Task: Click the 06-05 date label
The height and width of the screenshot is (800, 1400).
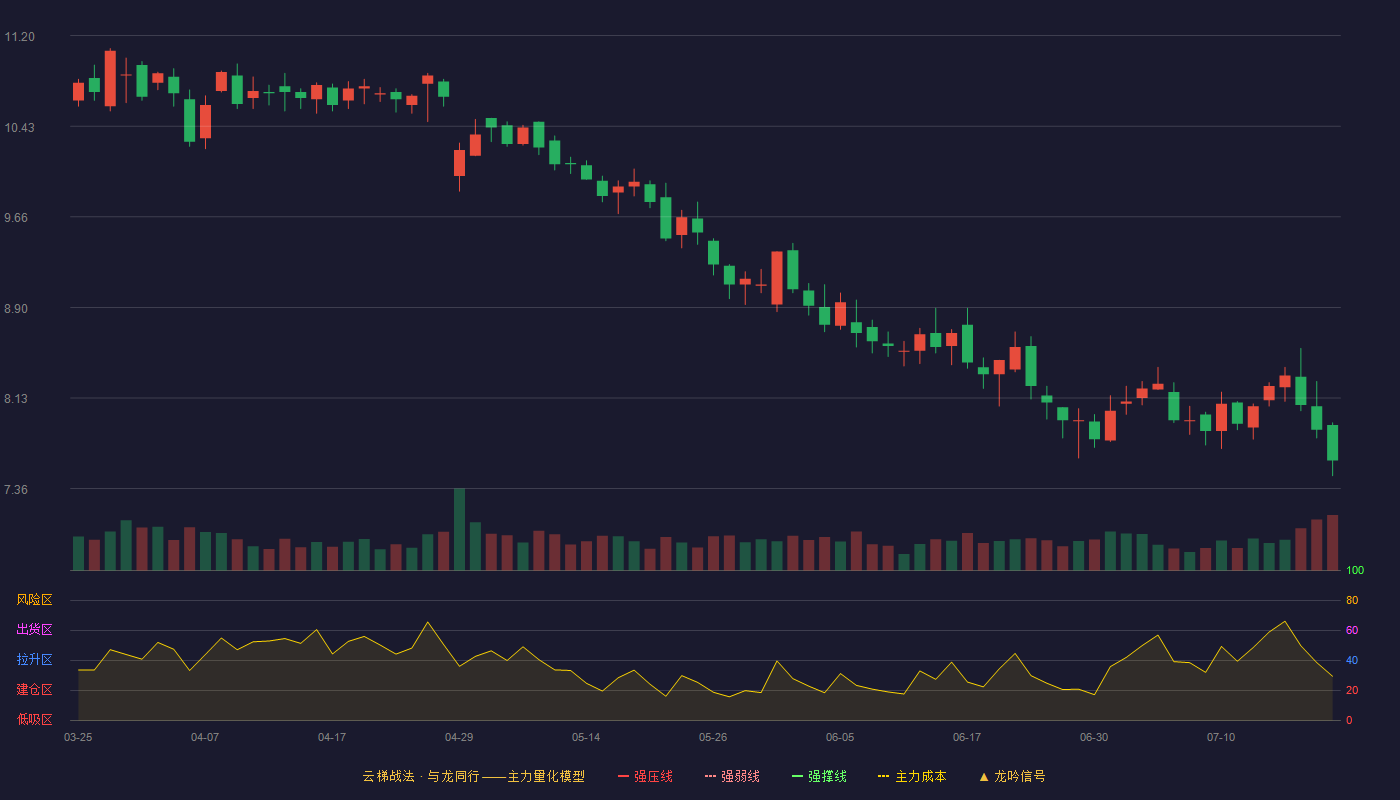Action: 840,737
